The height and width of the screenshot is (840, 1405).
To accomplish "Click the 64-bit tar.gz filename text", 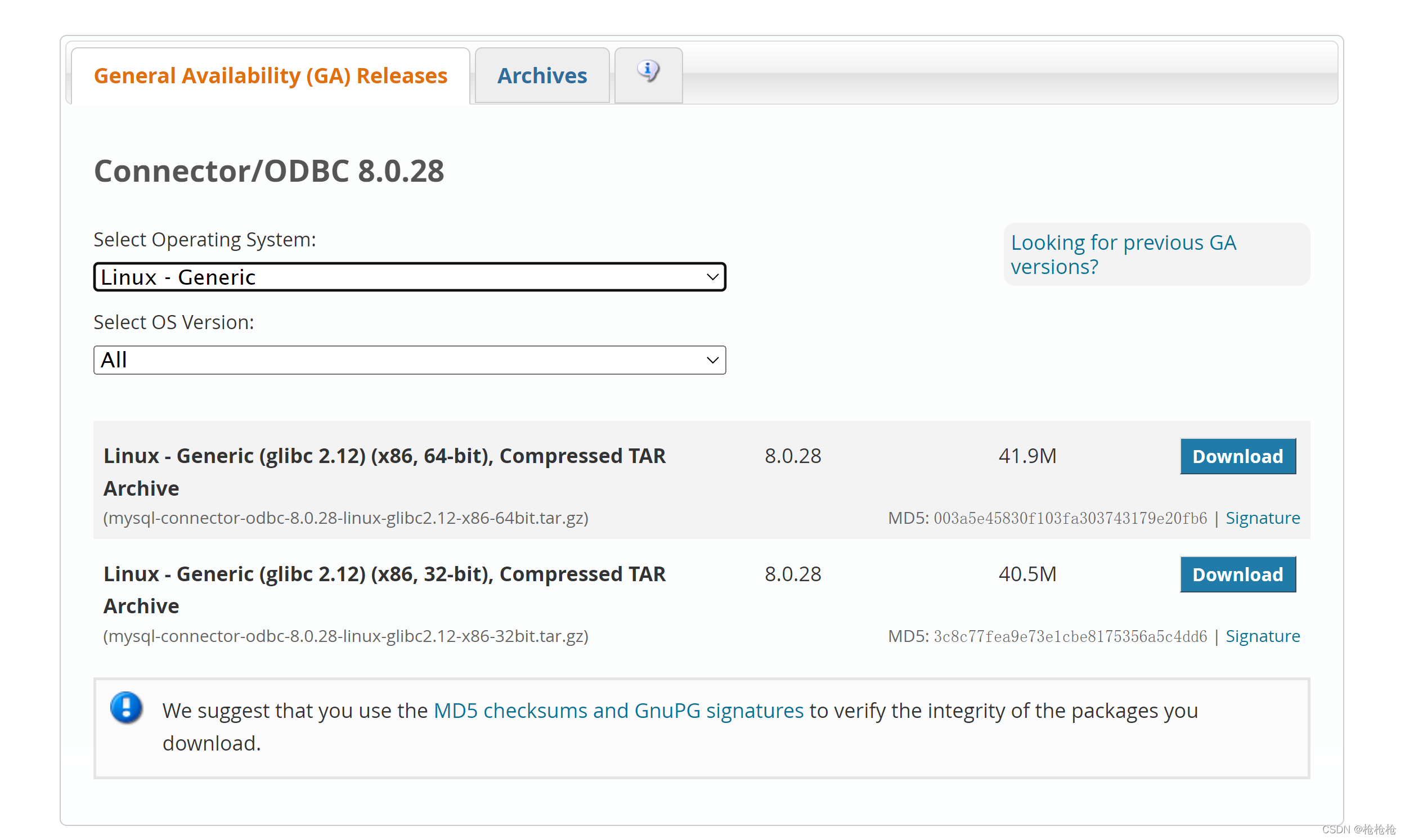I will point(345,518).
